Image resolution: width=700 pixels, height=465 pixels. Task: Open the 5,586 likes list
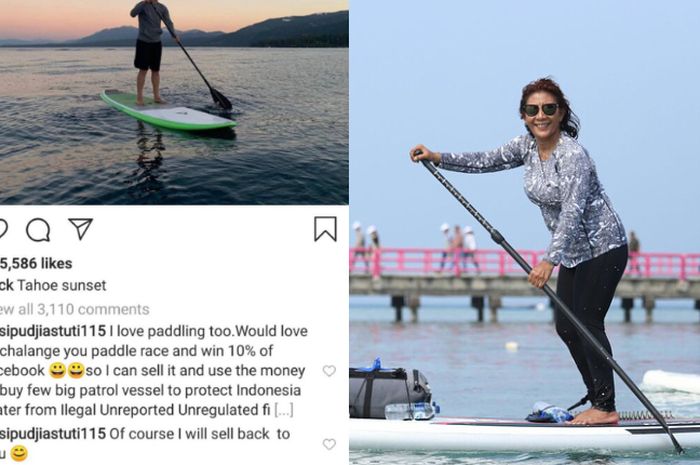point(36,264)
